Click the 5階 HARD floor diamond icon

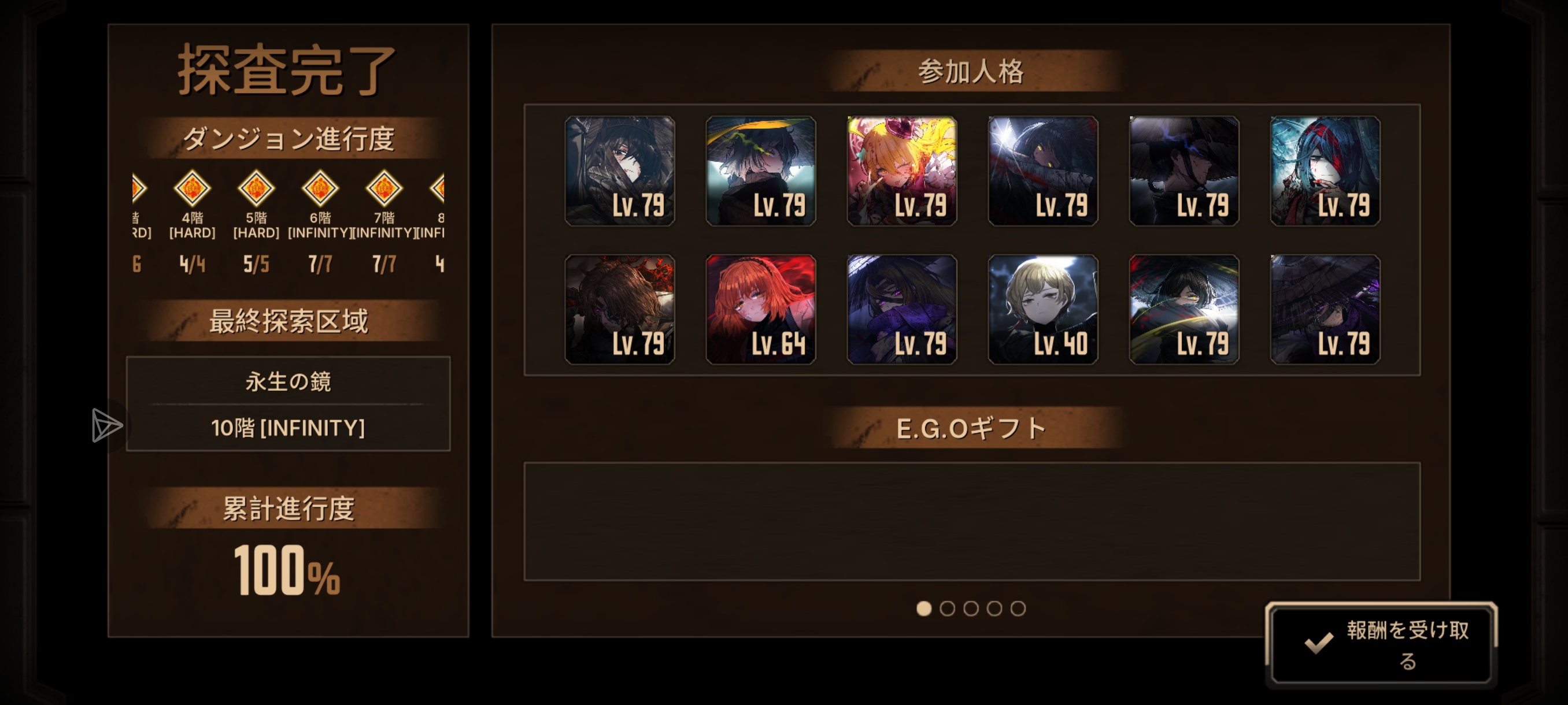[256, 188]
